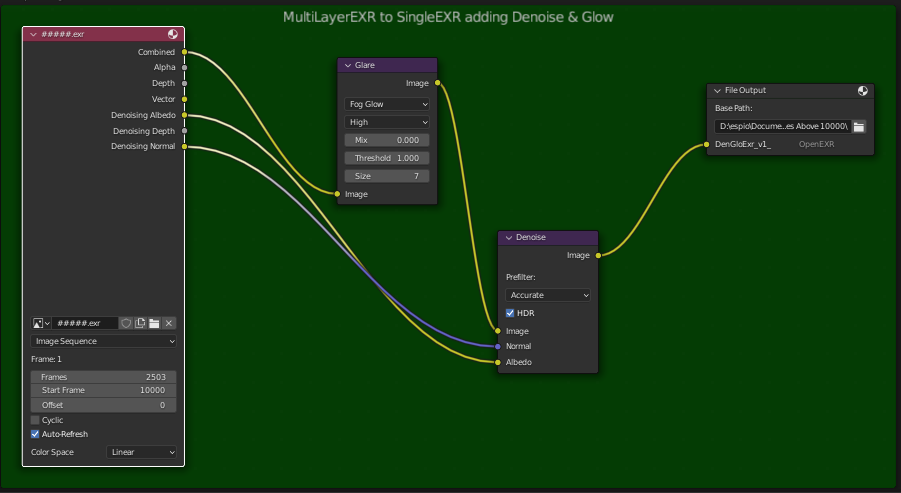Viewport: 901px width, 493px height.
Task: Click the new image copy icon
Action: tap(140, 323)
